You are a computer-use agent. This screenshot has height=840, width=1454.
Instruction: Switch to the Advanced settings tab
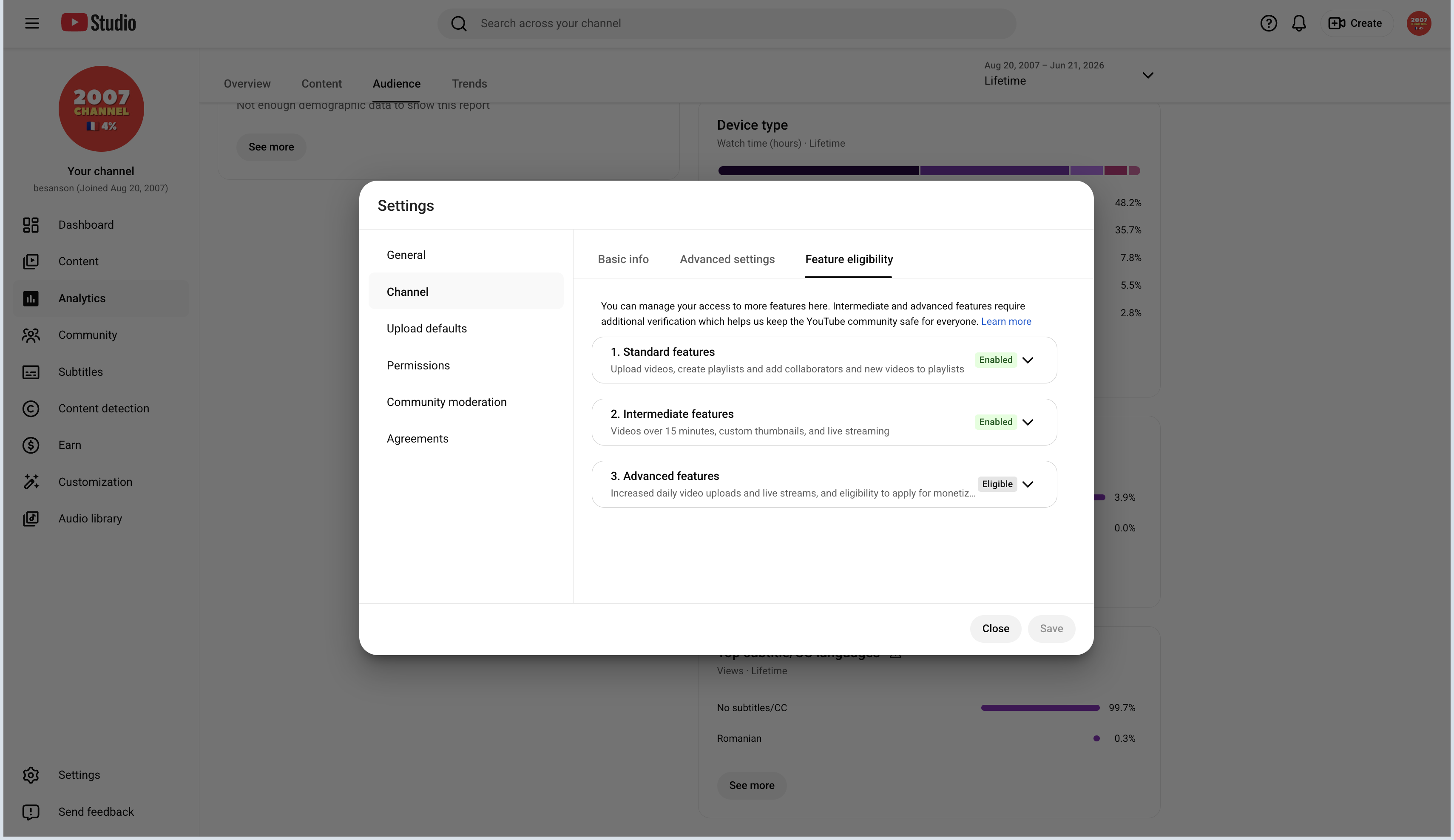[727, 259]
